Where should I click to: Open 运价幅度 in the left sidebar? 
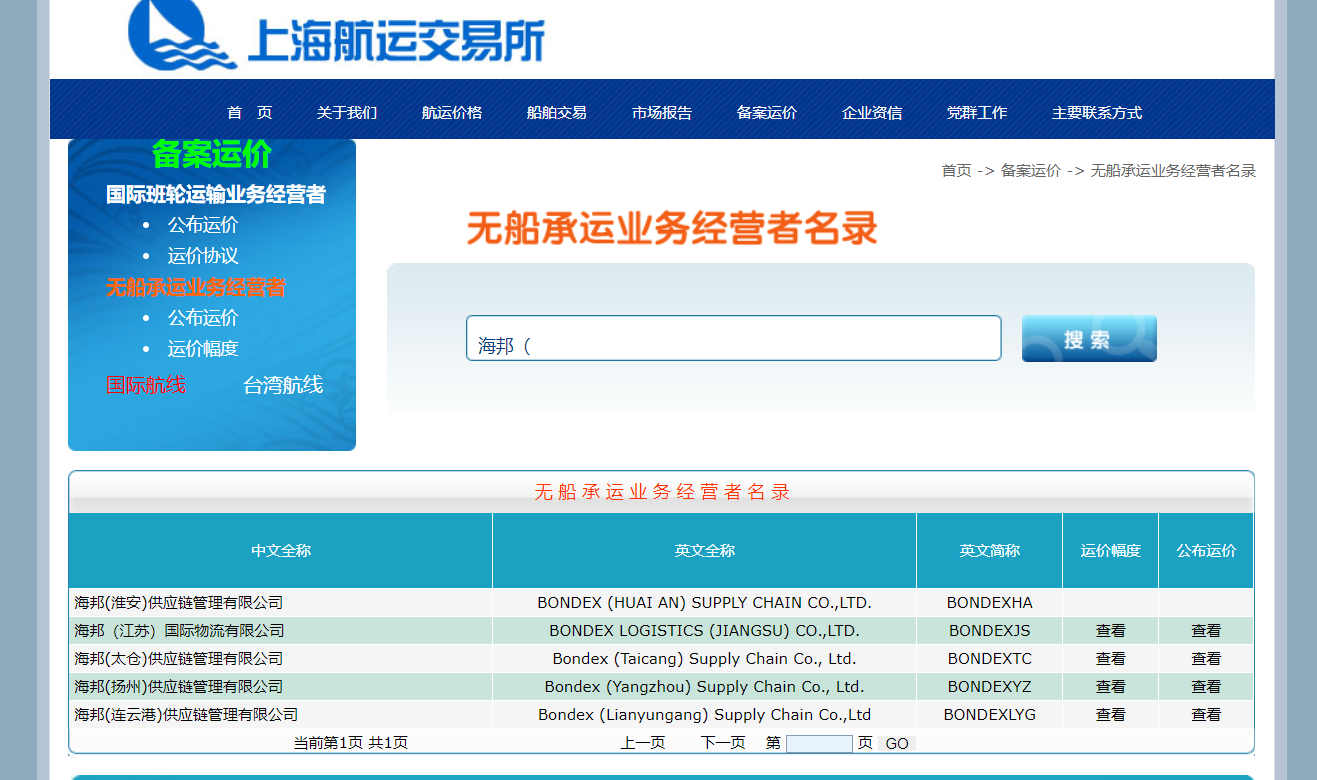(203, 349)
